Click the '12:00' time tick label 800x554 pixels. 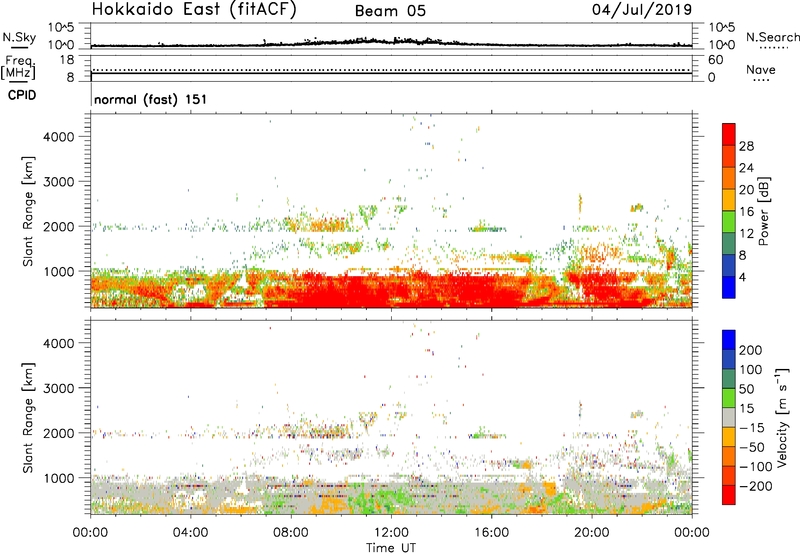391,533
